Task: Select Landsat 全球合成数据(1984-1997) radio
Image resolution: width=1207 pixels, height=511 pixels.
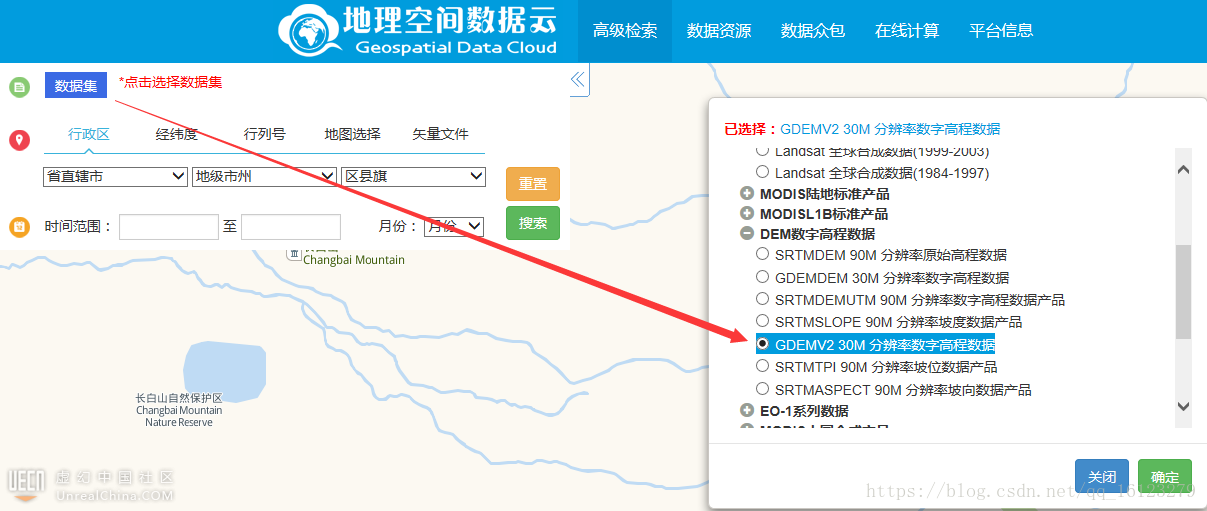Action: pos(763,172)
